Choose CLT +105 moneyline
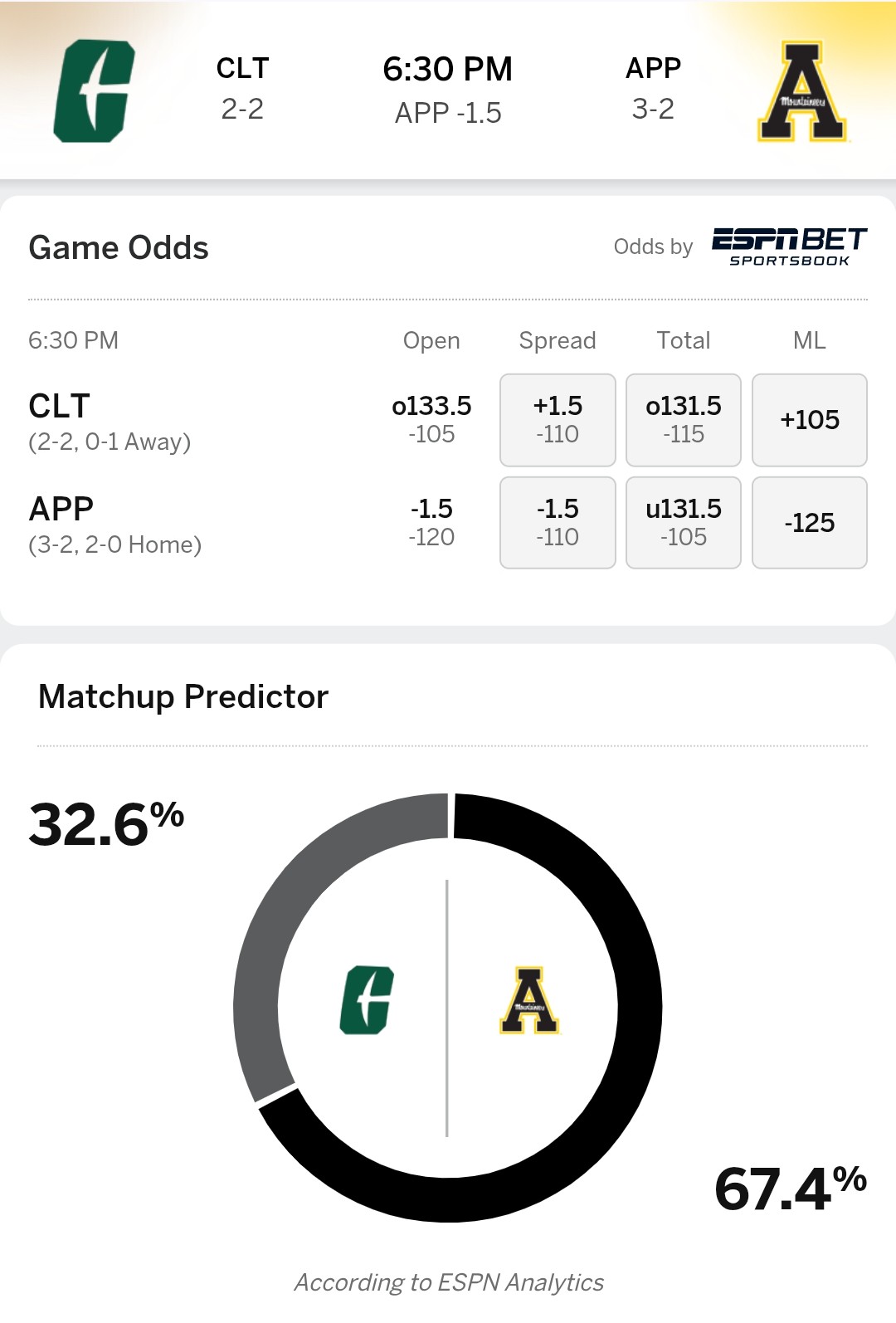Image resolution: width=896 pixels, height=1323 pixels. tap(810, 420)
